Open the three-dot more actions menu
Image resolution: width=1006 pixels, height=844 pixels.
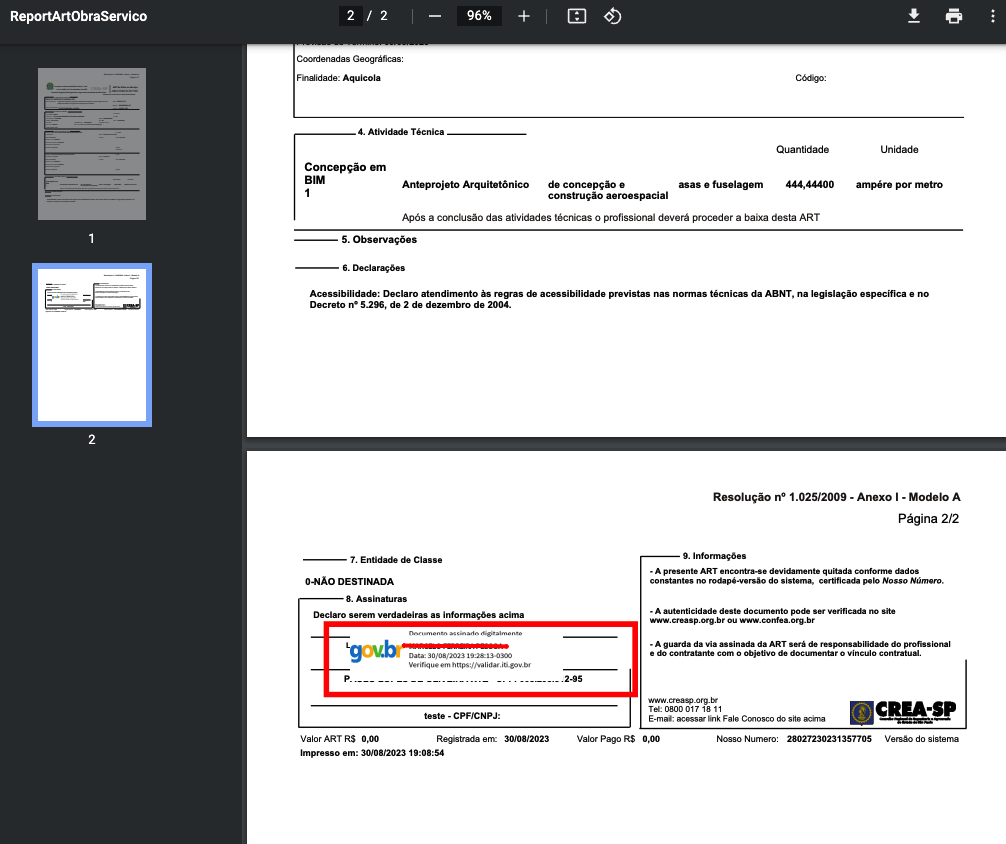[x=990, y=16]
